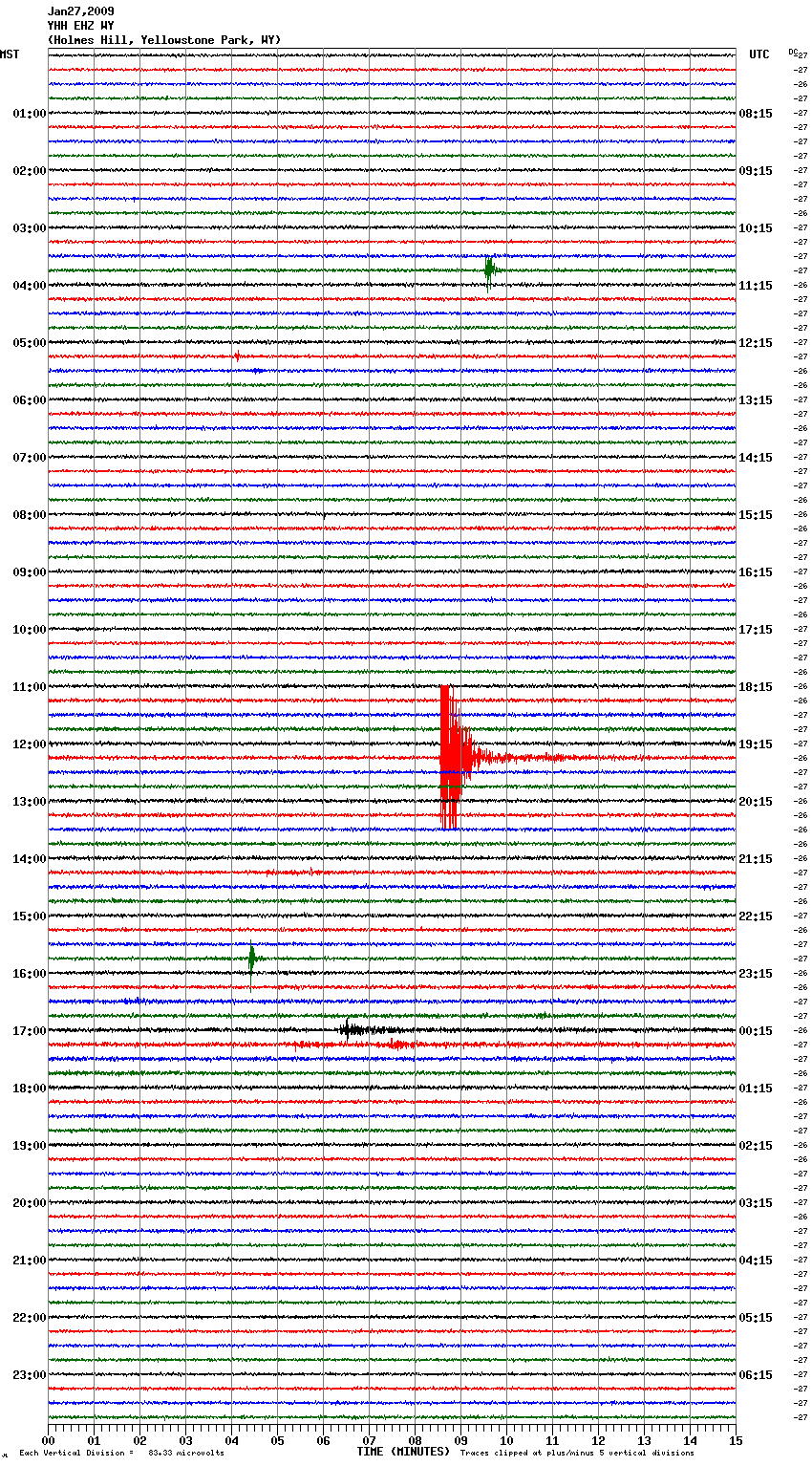812x1466 pixels.
Task: Click the bottom axis minute tick 05
Action: pos(277,1440)
